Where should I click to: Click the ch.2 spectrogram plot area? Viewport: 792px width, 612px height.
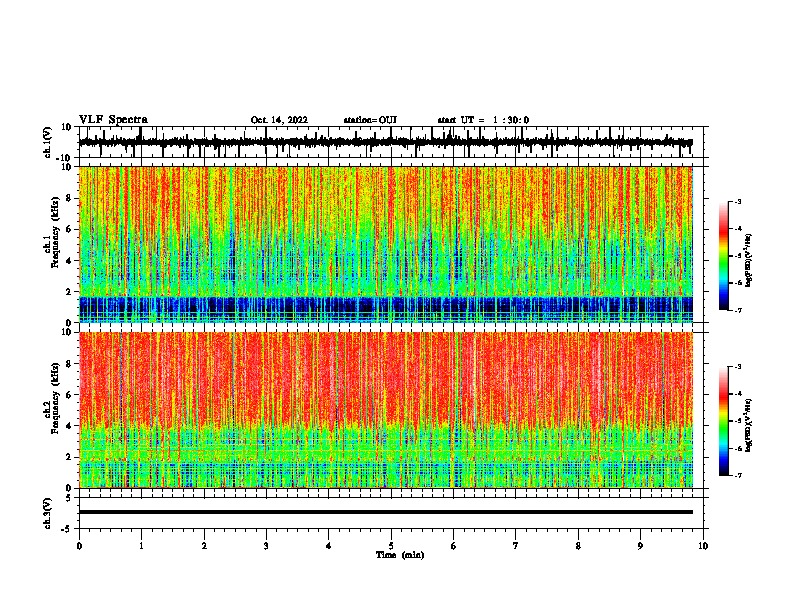tap(386, 410)
